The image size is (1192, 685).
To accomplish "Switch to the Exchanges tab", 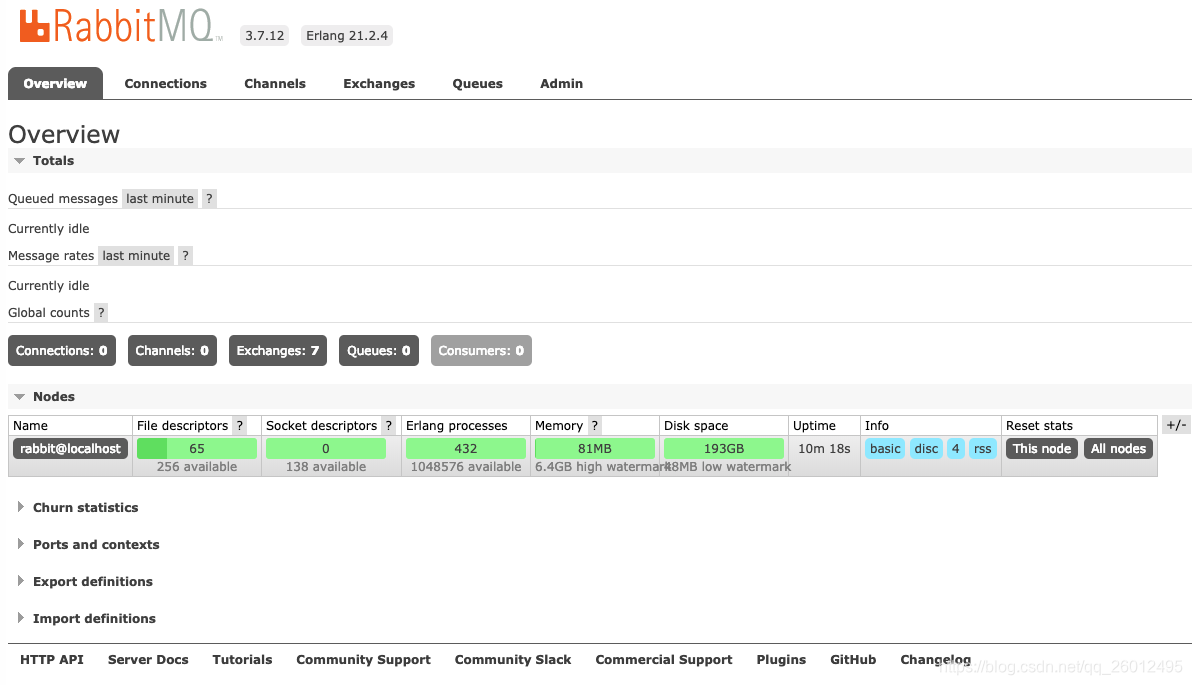I will pyautogui.click(x=379, y=83).
